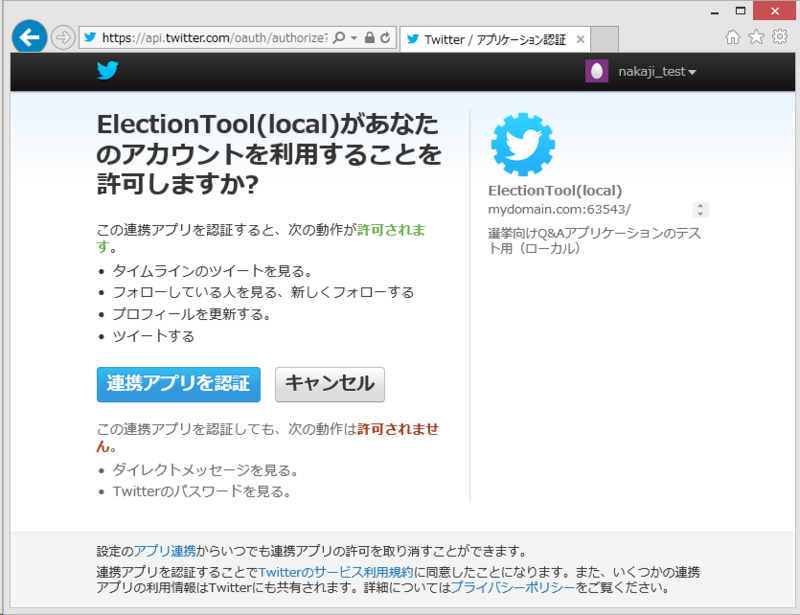
Task: Click the ElectionTool(local) app name
Action: [x=555, y=191]
